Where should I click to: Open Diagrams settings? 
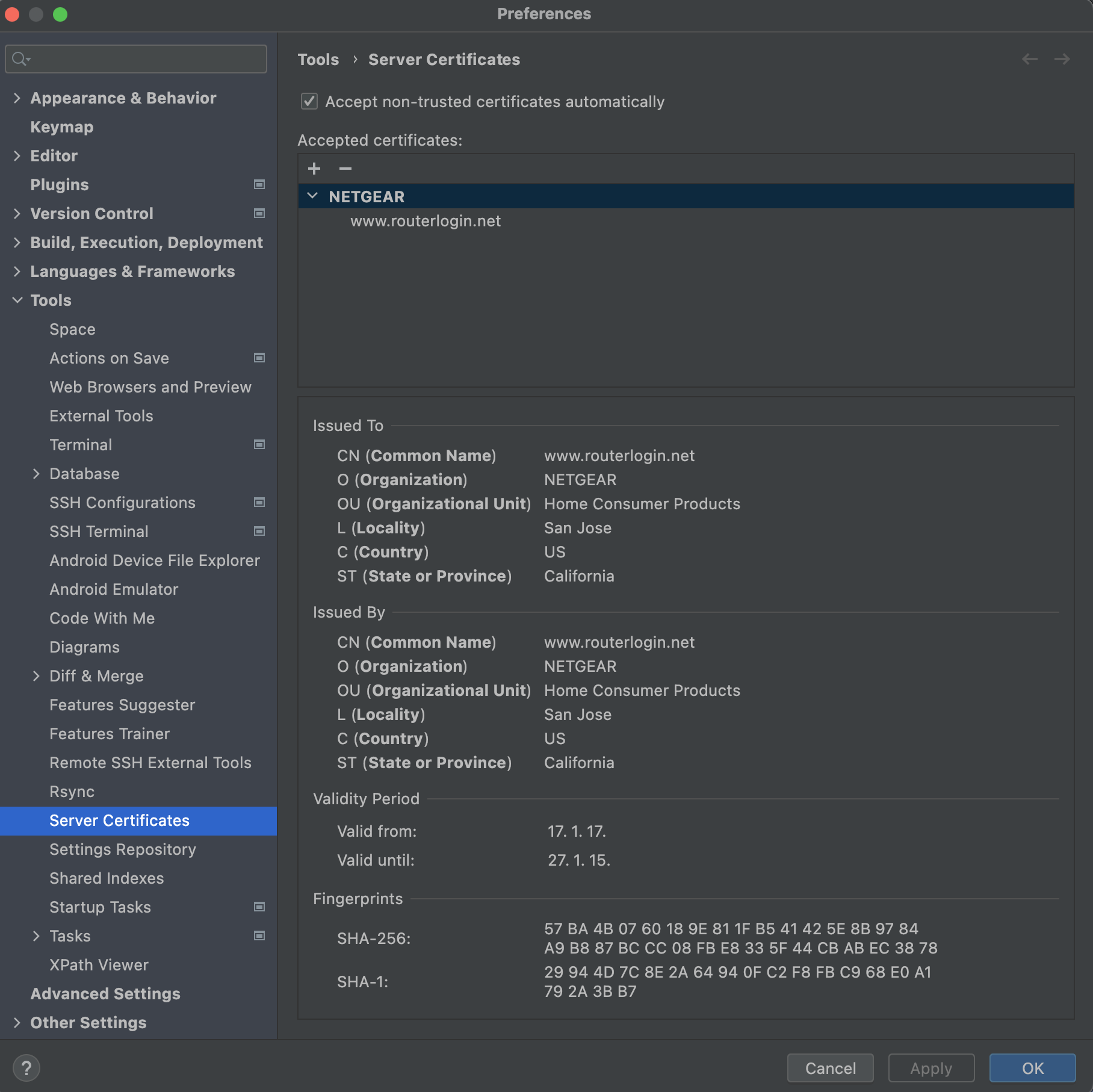point(84,647)
